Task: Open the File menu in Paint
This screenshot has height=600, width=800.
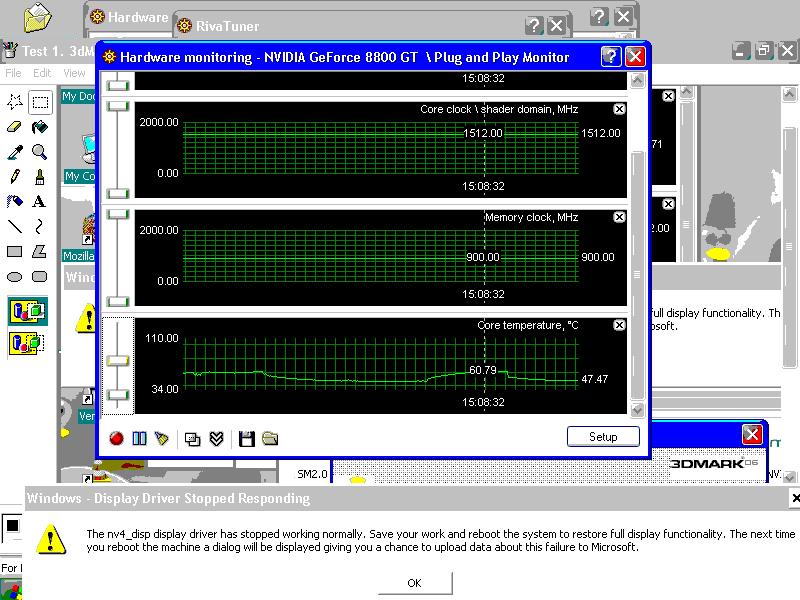Action: 13,73
